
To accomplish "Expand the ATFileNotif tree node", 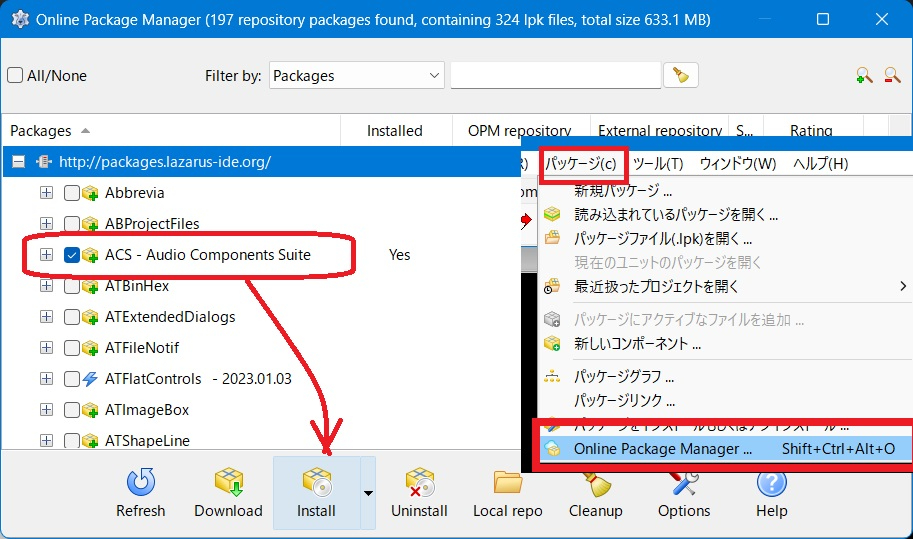I will pyautogui.click(x=47, y=348).
